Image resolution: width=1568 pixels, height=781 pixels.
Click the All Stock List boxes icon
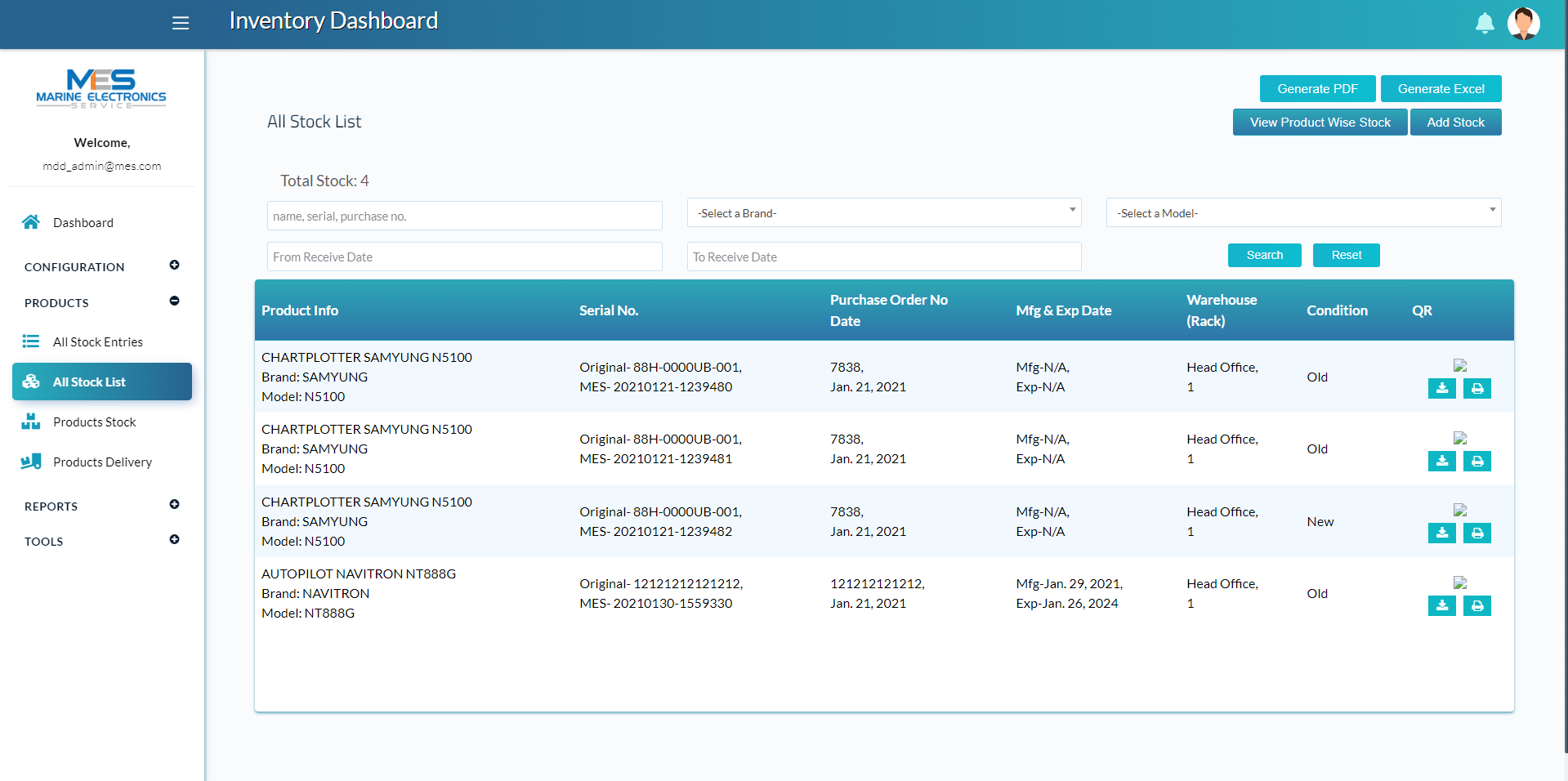(31, 382)
